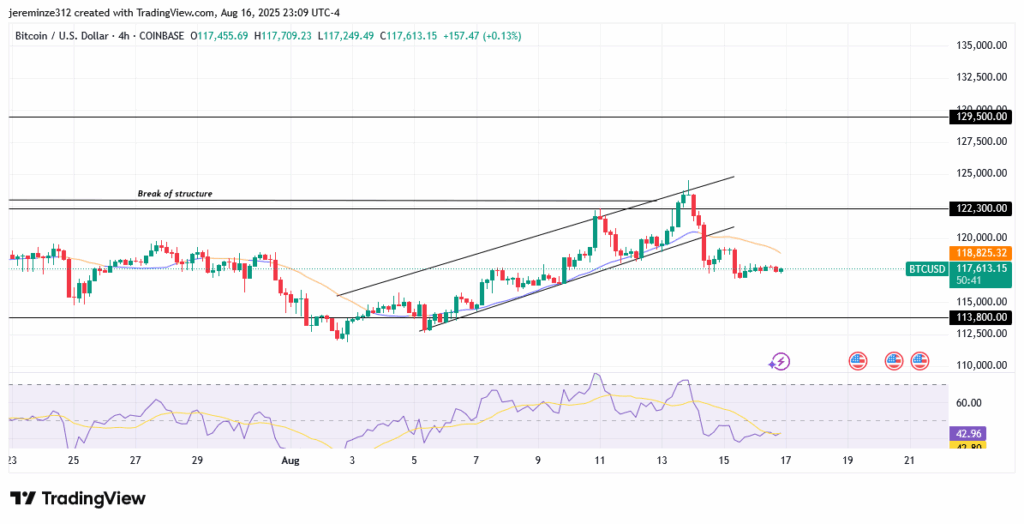
Task: Click the +157.47 (+0.13%) change value
Action: pyautogui.click(x=482, y=37)
